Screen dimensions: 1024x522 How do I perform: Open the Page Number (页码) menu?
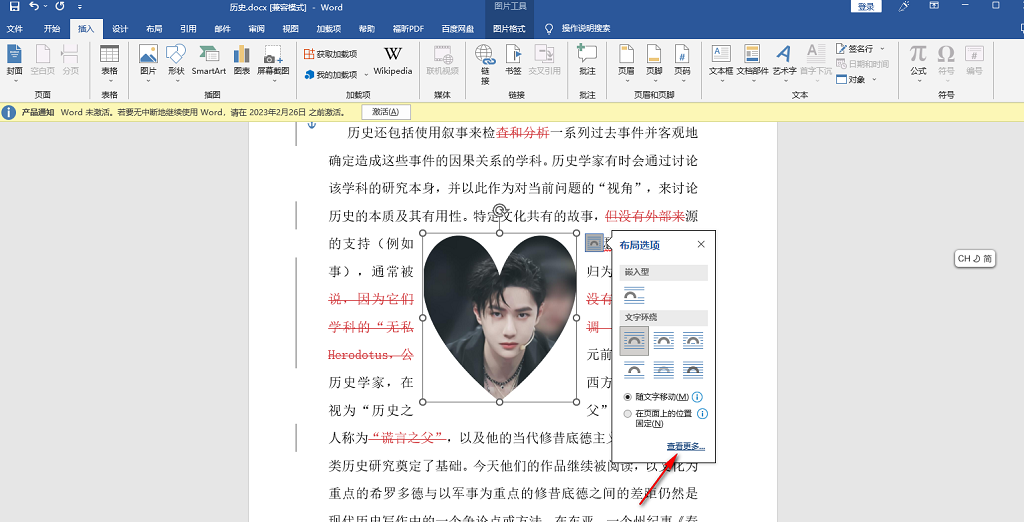682,63
